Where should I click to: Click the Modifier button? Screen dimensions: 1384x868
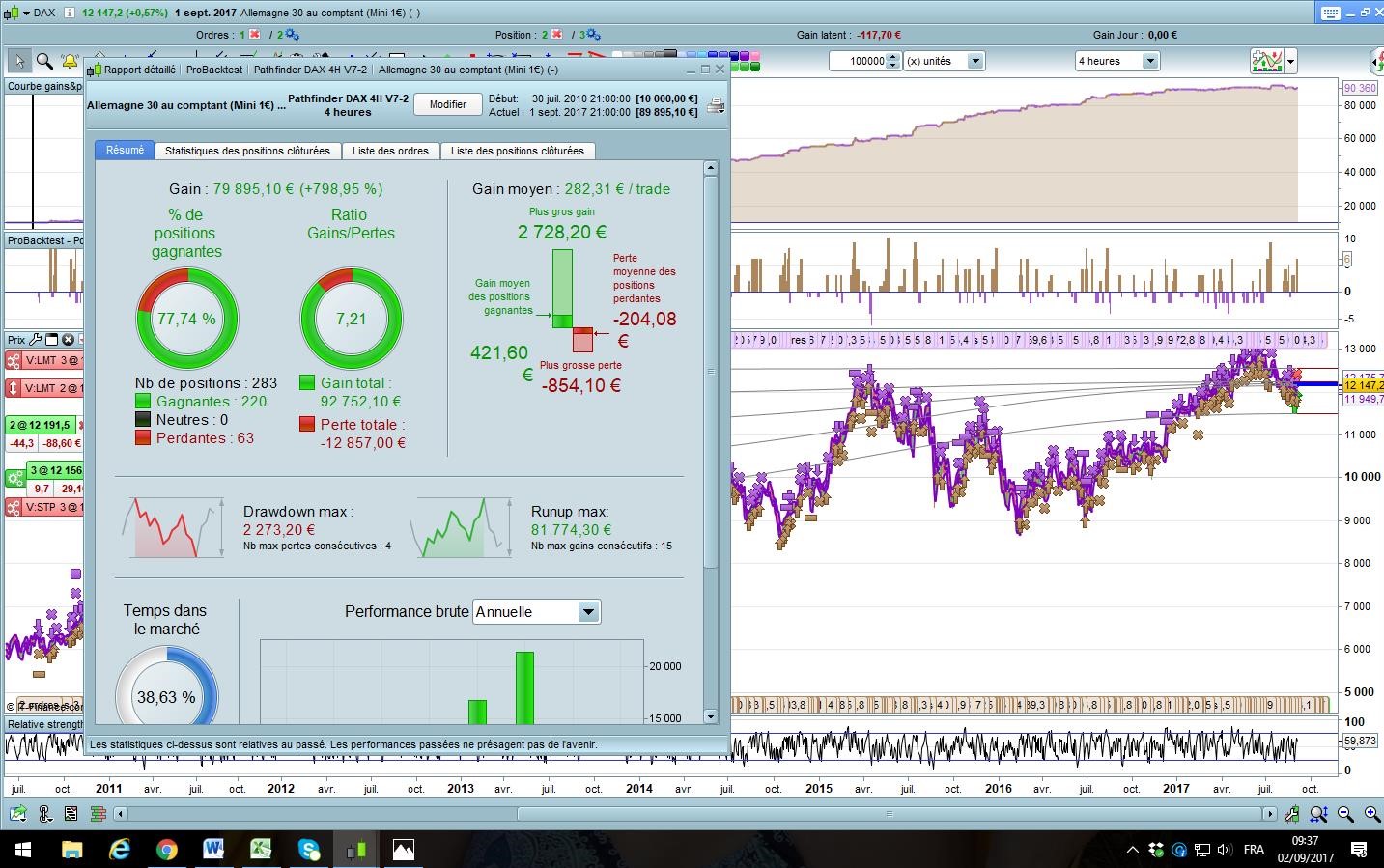point(448,104)
